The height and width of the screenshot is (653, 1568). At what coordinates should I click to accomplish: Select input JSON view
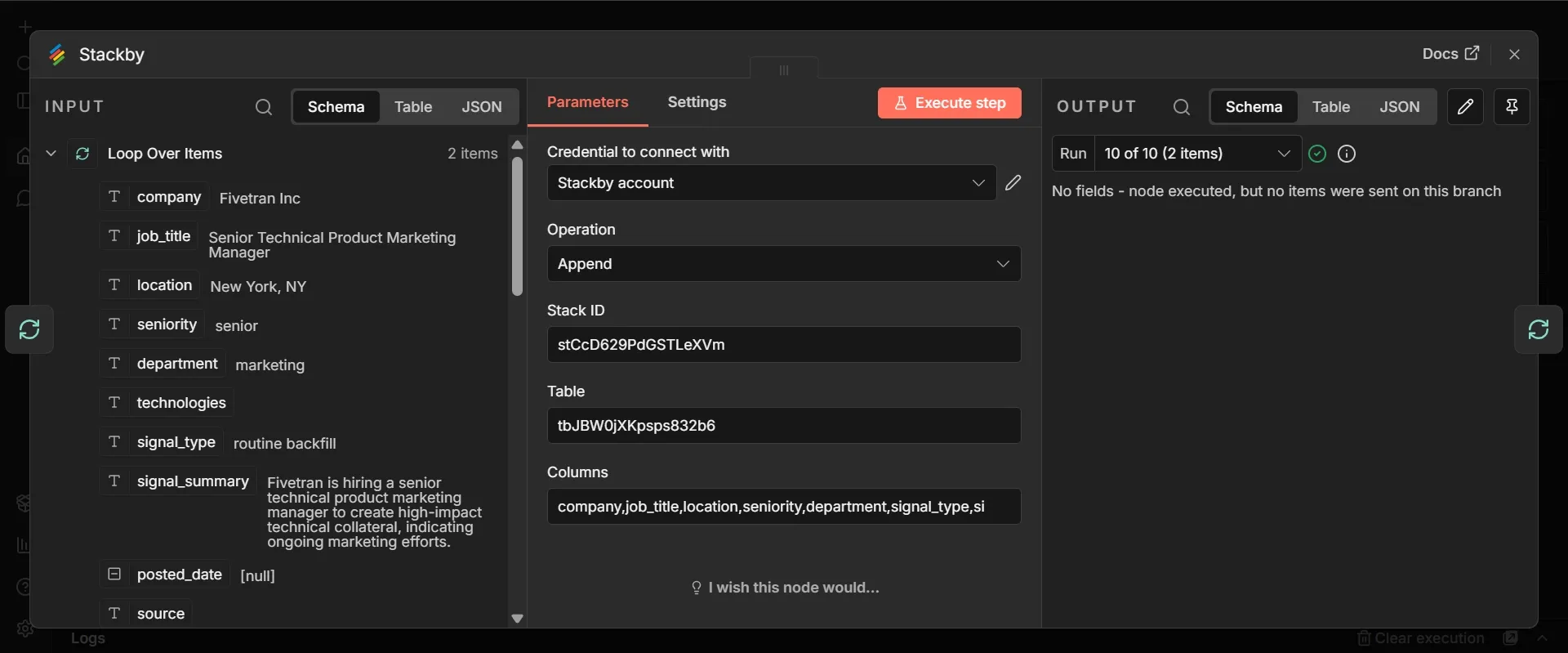(x=482, y=107)
